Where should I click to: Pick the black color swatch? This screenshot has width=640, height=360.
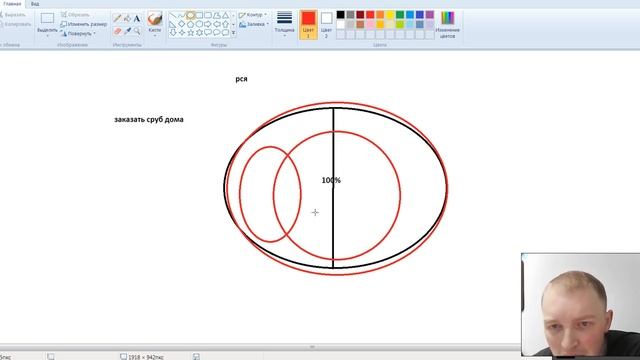[340, 15]
